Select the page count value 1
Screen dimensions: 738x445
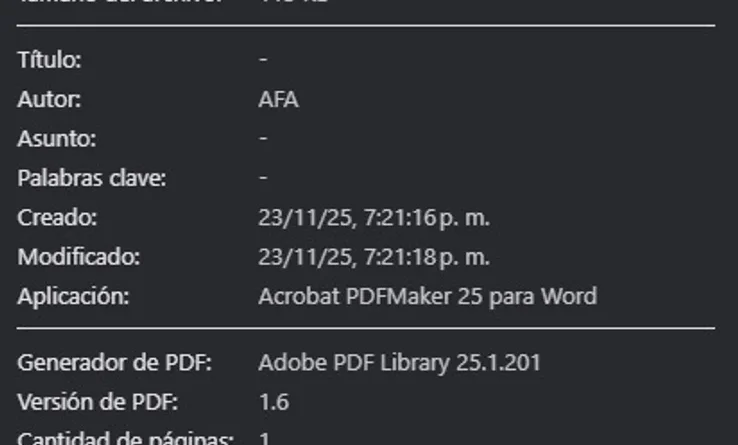(264, 439)
